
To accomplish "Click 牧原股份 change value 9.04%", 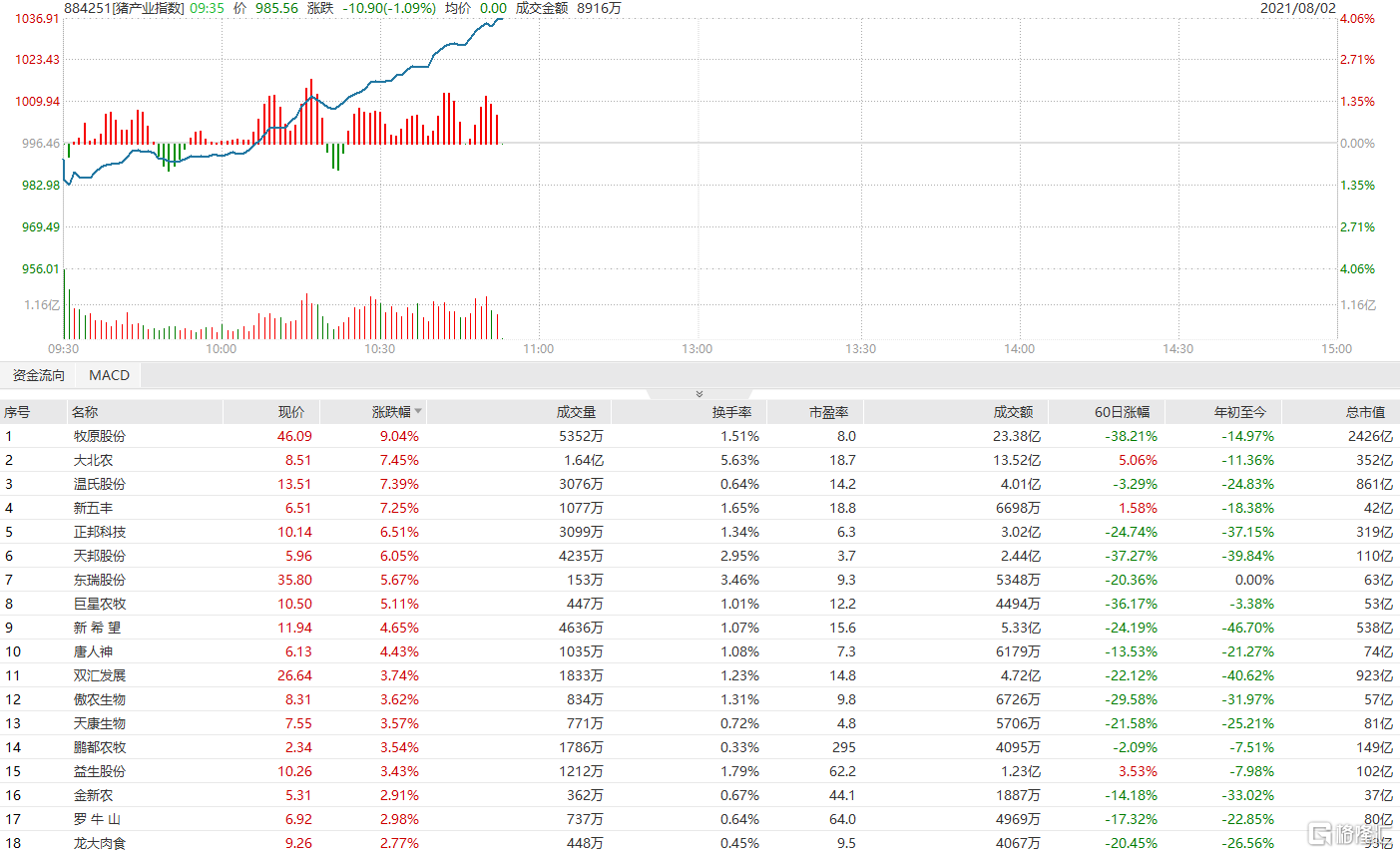I will 399,436.
